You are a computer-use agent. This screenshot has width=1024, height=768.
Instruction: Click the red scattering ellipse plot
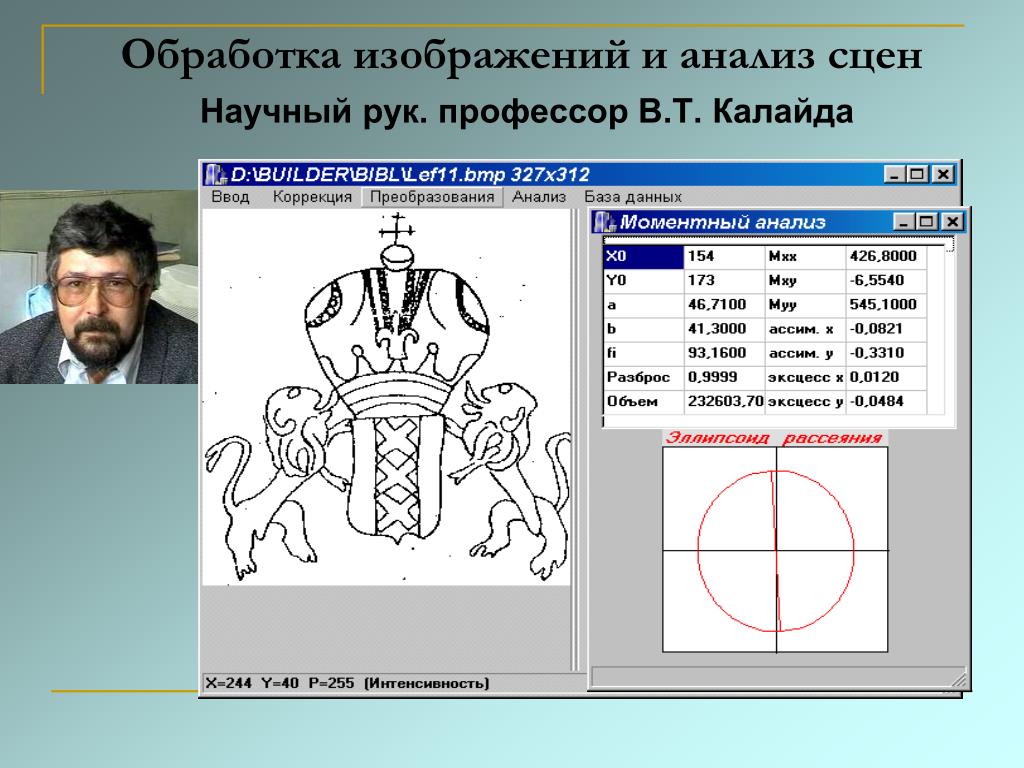(775, 550)
